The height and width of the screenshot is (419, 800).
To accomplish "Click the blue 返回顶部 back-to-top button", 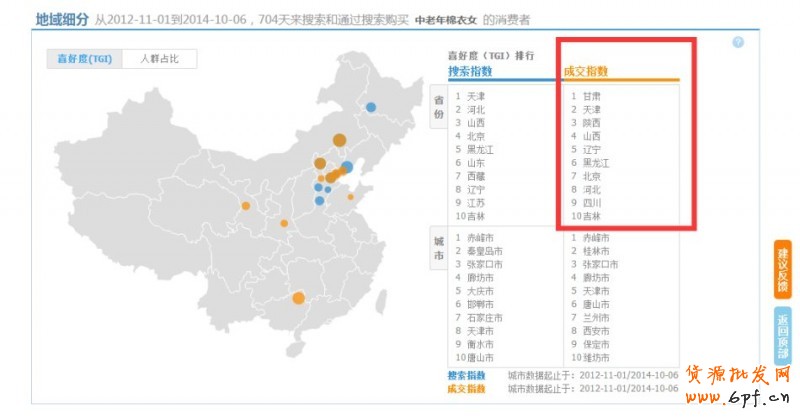I will [x=783, y=337].
